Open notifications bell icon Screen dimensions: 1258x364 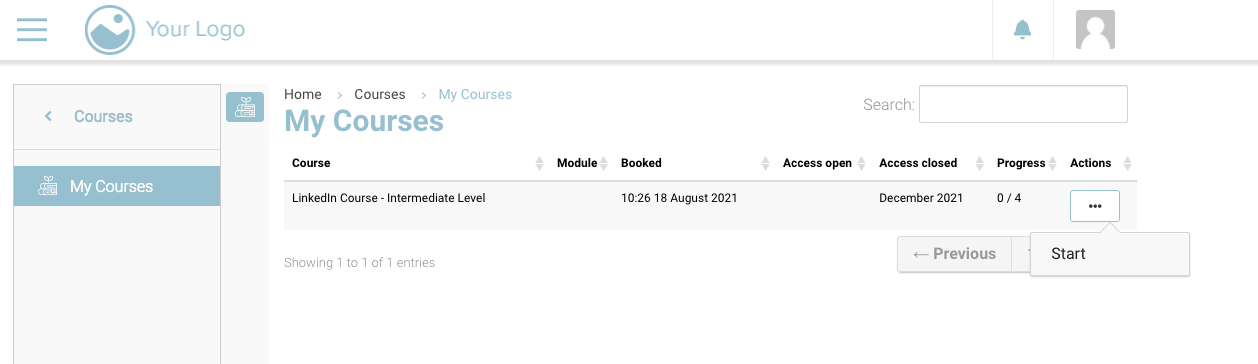[x=1022, y=30]
